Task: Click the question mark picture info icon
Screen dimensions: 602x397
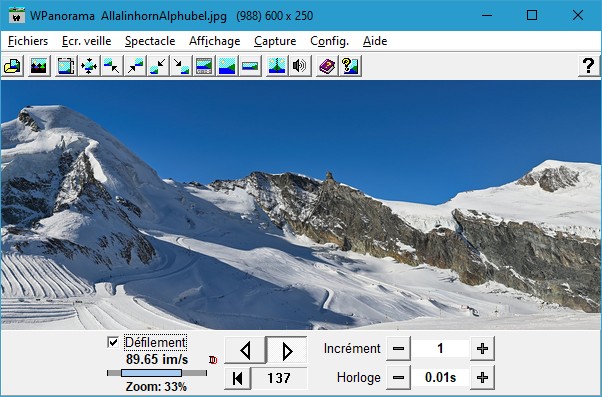Action: tap(350, 66)
